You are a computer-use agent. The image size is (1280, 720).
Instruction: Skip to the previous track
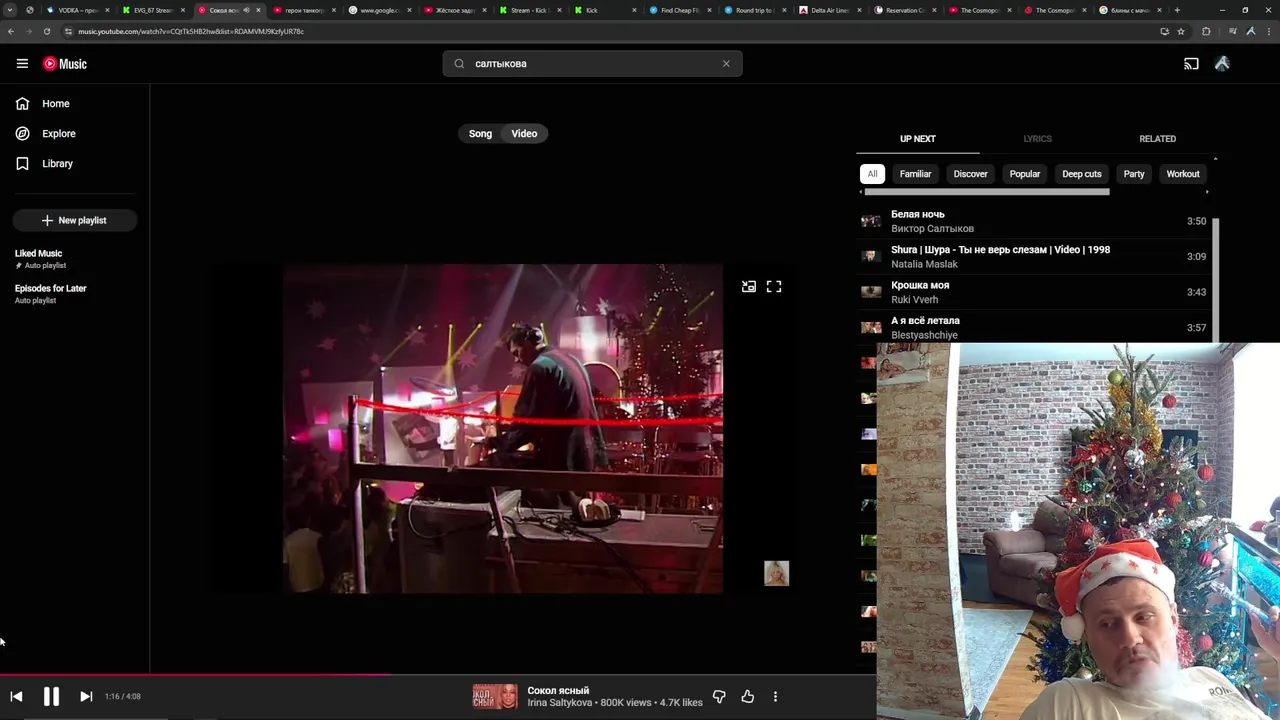pos(16,696)
